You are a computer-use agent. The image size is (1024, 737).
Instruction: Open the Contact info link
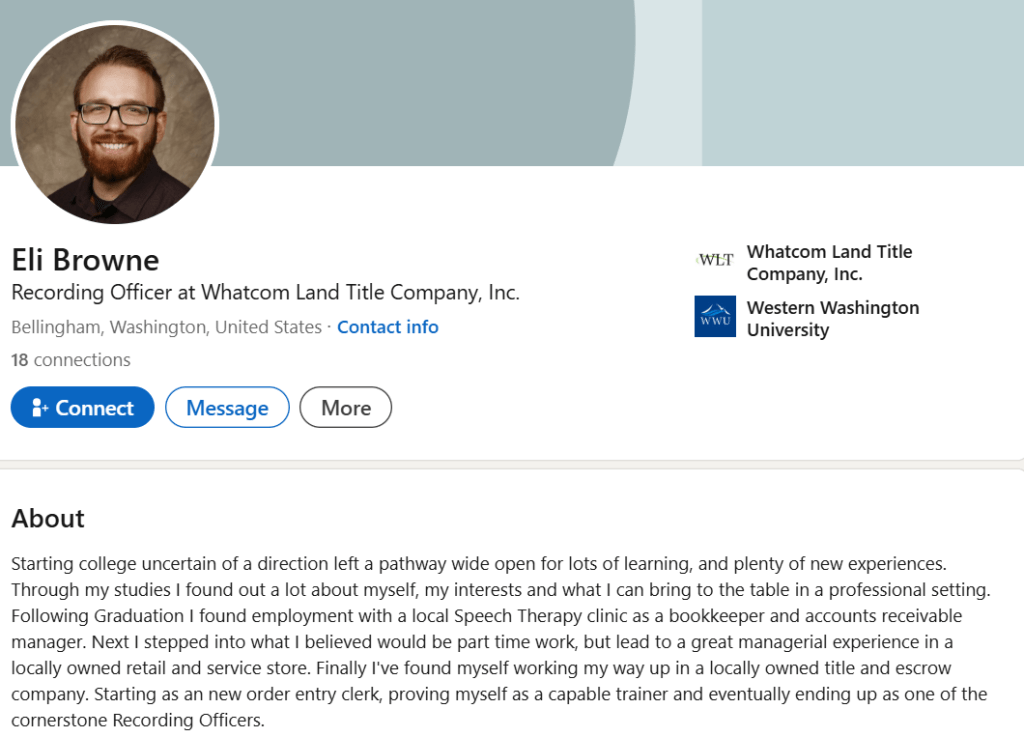pyautogui.click(x=388, y=327)
